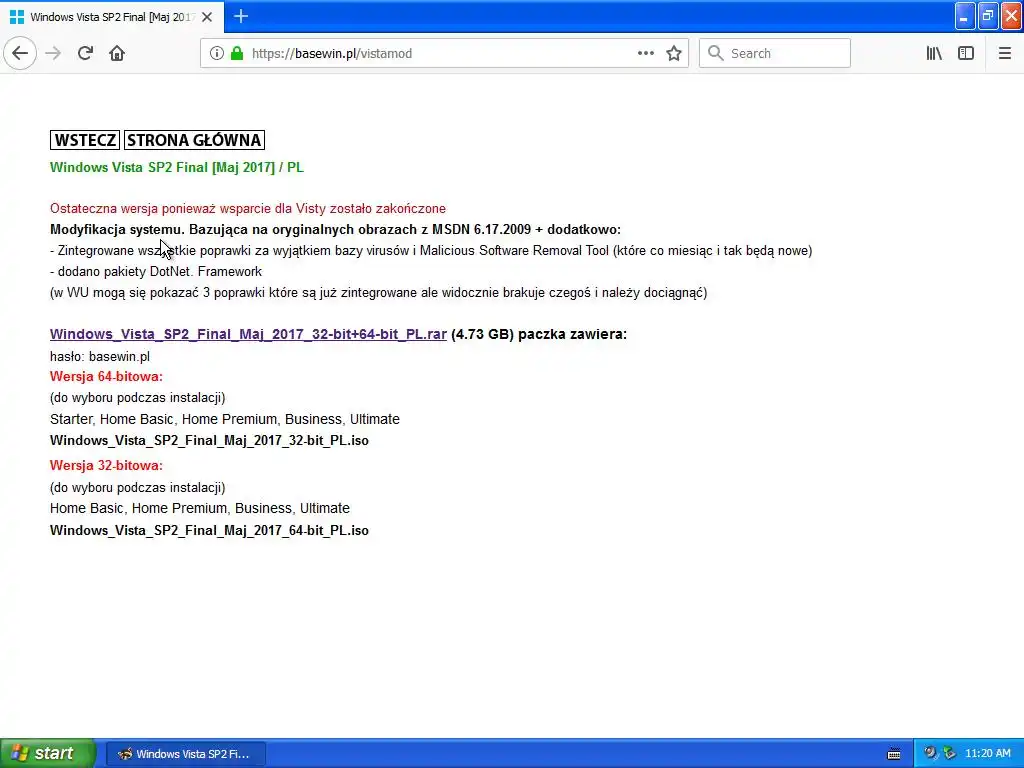The width and height of the screenshot is (1024, 768).
Task: Open the Windows start menu
Action: click(47, 753)
